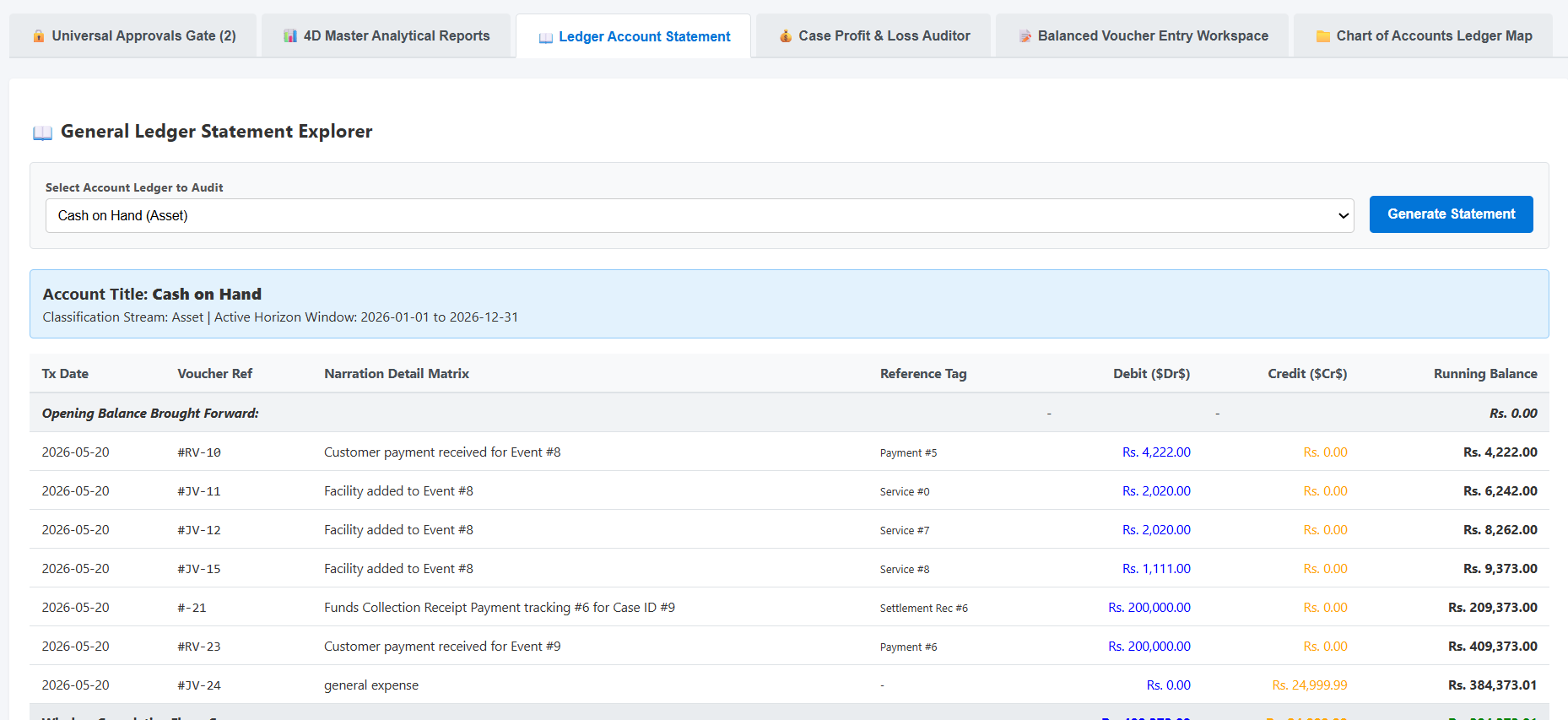The height and width of the screenshot is (720, 1568).
Task: Switch to 4D Master Analytical Reports tab
Action: coord(386,35)
